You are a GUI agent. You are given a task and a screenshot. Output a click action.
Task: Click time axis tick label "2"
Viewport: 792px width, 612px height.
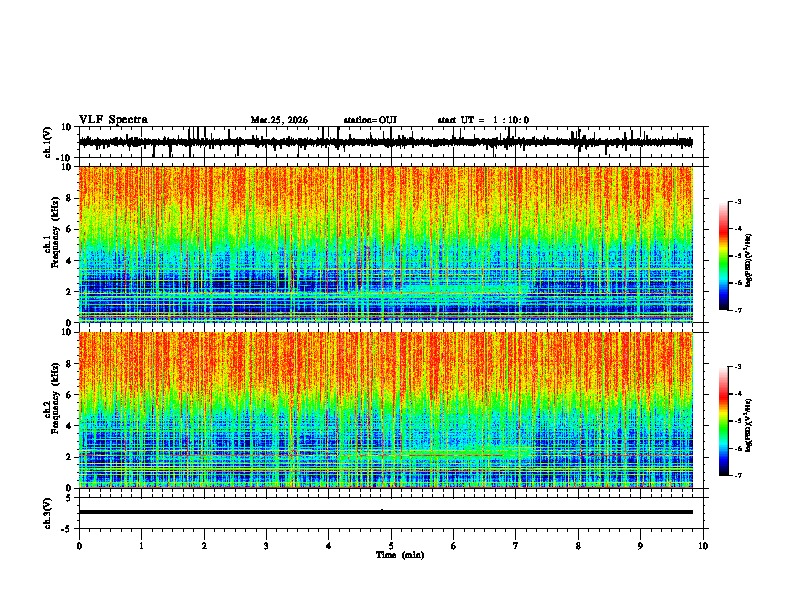coord(204,546)
